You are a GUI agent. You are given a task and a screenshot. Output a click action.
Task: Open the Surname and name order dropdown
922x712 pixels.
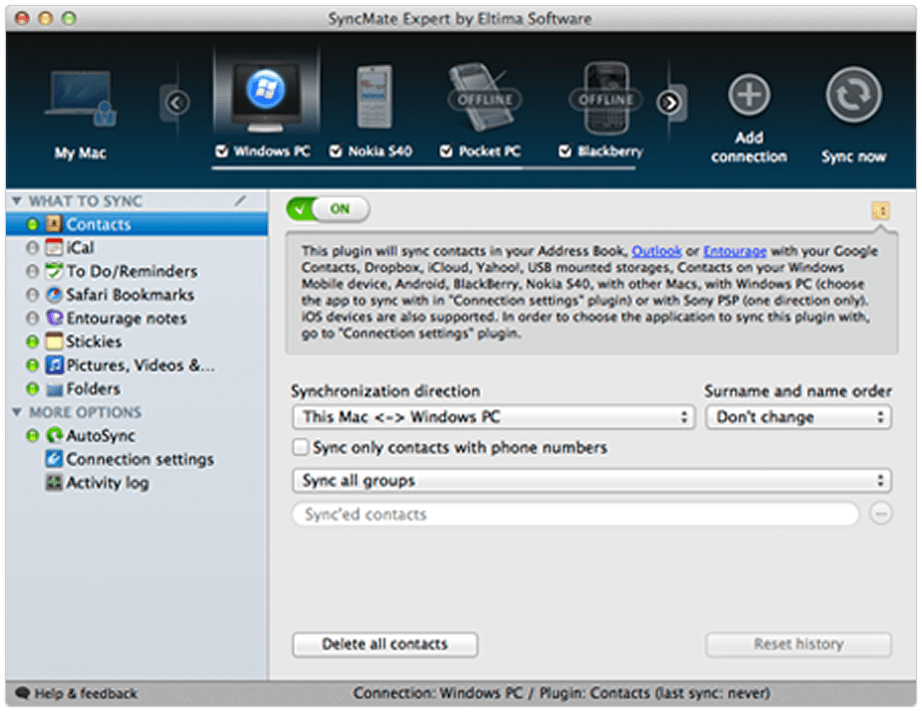799,417
